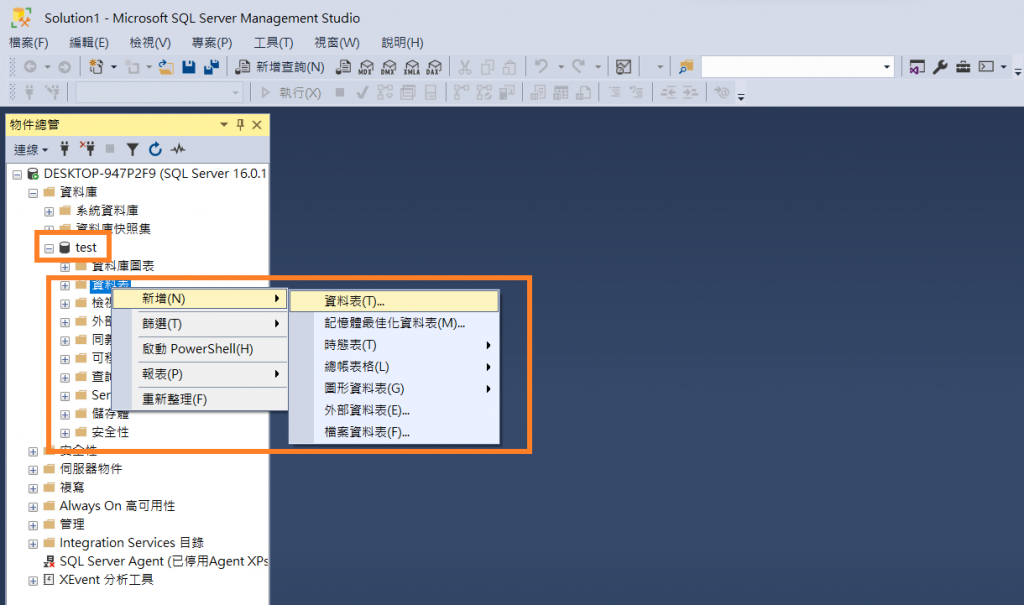Viewport: 1024px width, 605px height.
Task: Click the Toolbox briefcase icon
Action: [x=963, y=67]
